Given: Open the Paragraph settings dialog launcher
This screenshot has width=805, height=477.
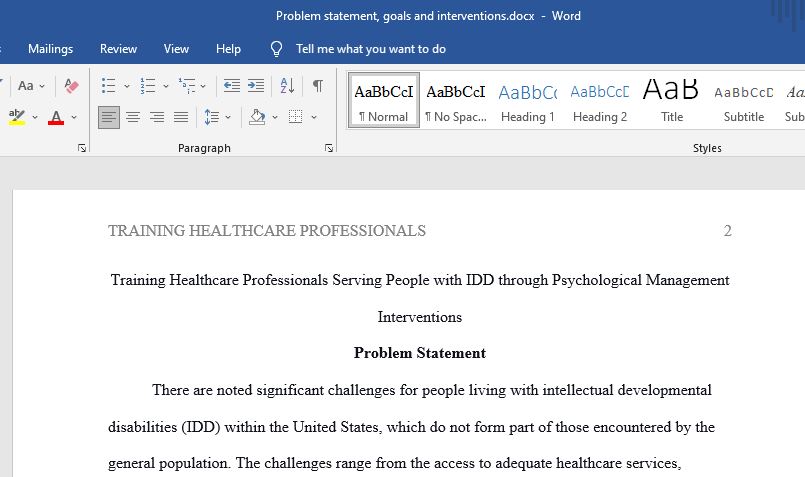Looking at the screenshot, I should [x=329, y=148].
